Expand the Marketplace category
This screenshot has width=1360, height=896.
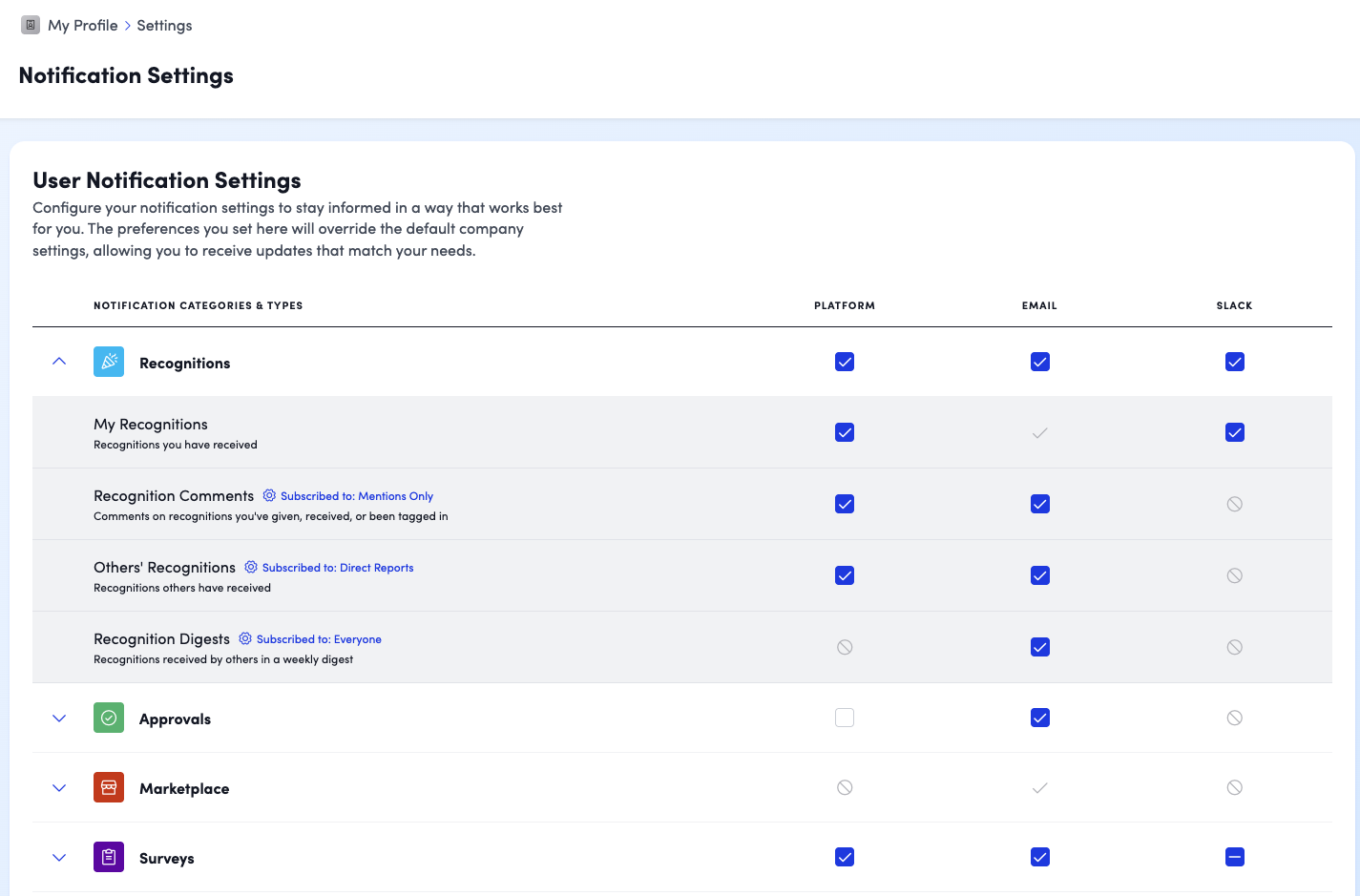coord(59,788)
